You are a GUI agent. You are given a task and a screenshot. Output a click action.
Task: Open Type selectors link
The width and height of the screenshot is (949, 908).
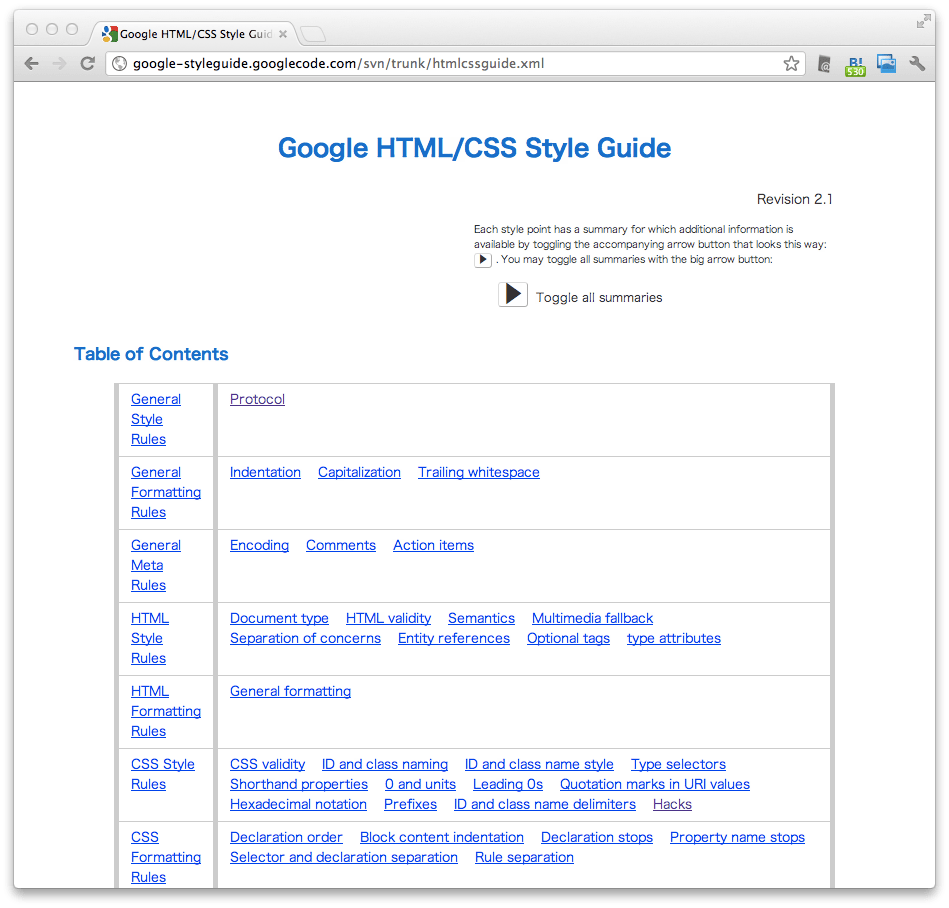(678, 764)
